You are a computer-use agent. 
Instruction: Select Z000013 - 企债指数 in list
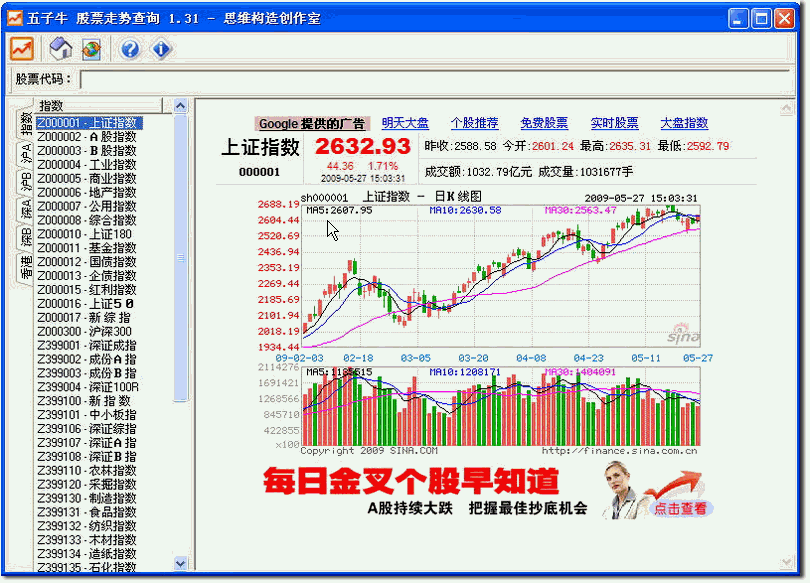(87, 276)
